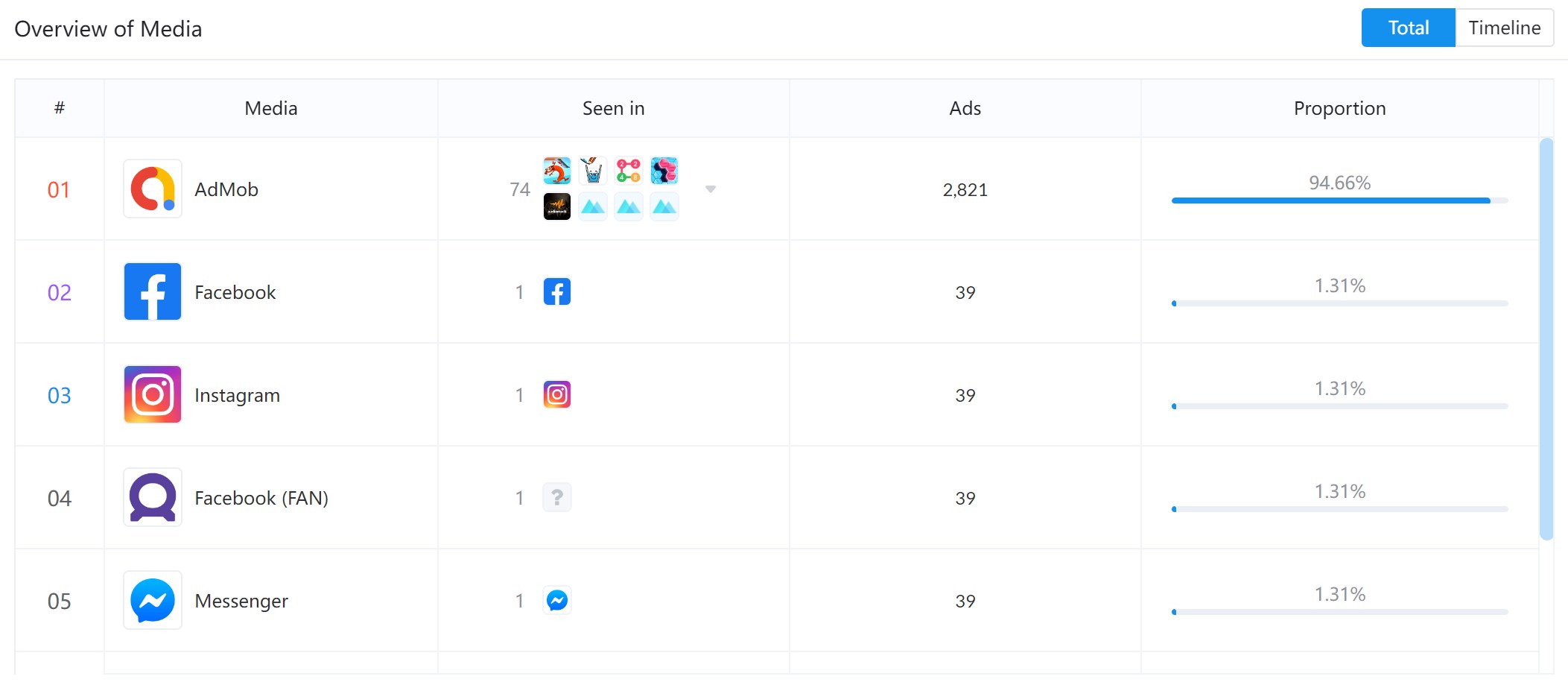Click the black audio app thumbnail in AdMob row

[x=557, y=206]
